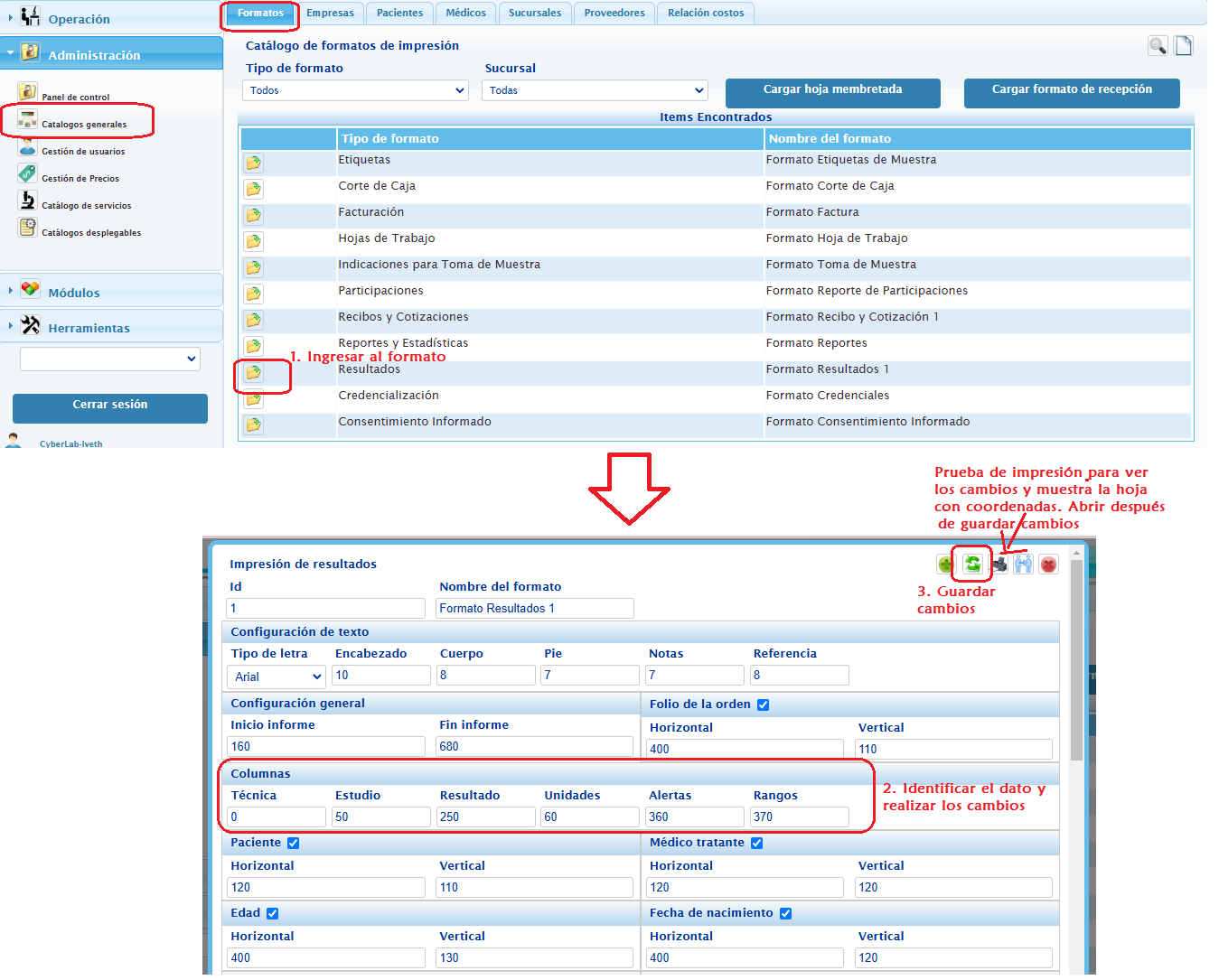The width and height of the screenshot is (1219, 980).
Task: Open the Corte de Caja format folder icon
Action: (254, 189)
